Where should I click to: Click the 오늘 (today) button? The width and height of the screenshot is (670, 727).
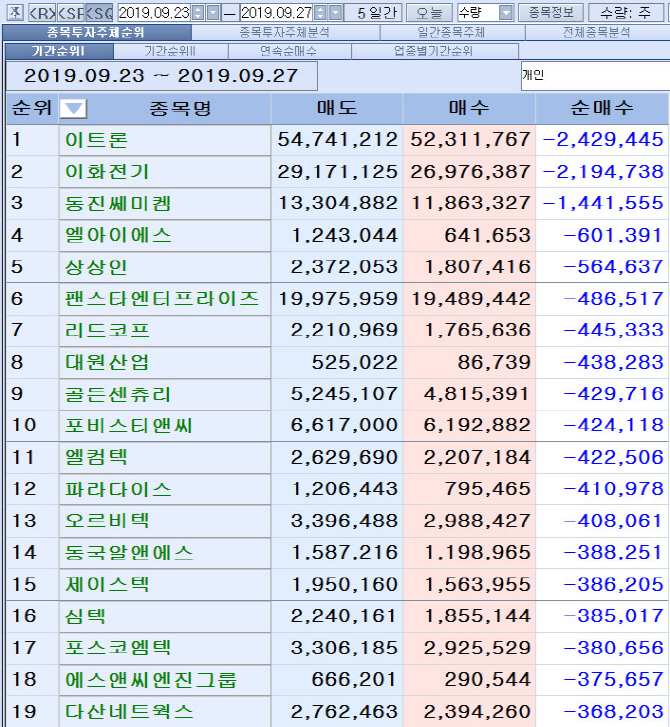click(429, 12)
